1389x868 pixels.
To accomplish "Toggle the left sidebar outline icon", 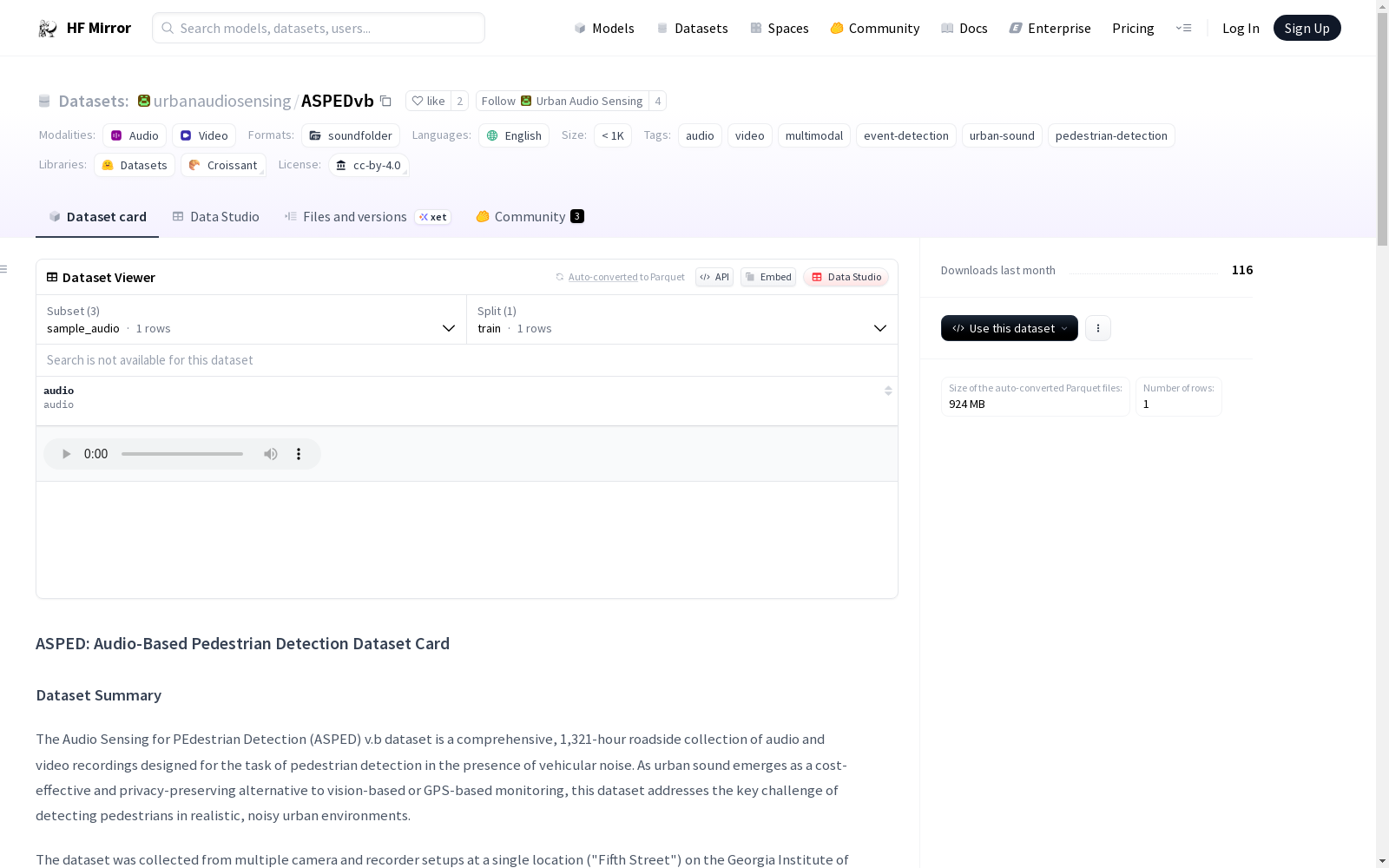I will (x=4, y=269).
